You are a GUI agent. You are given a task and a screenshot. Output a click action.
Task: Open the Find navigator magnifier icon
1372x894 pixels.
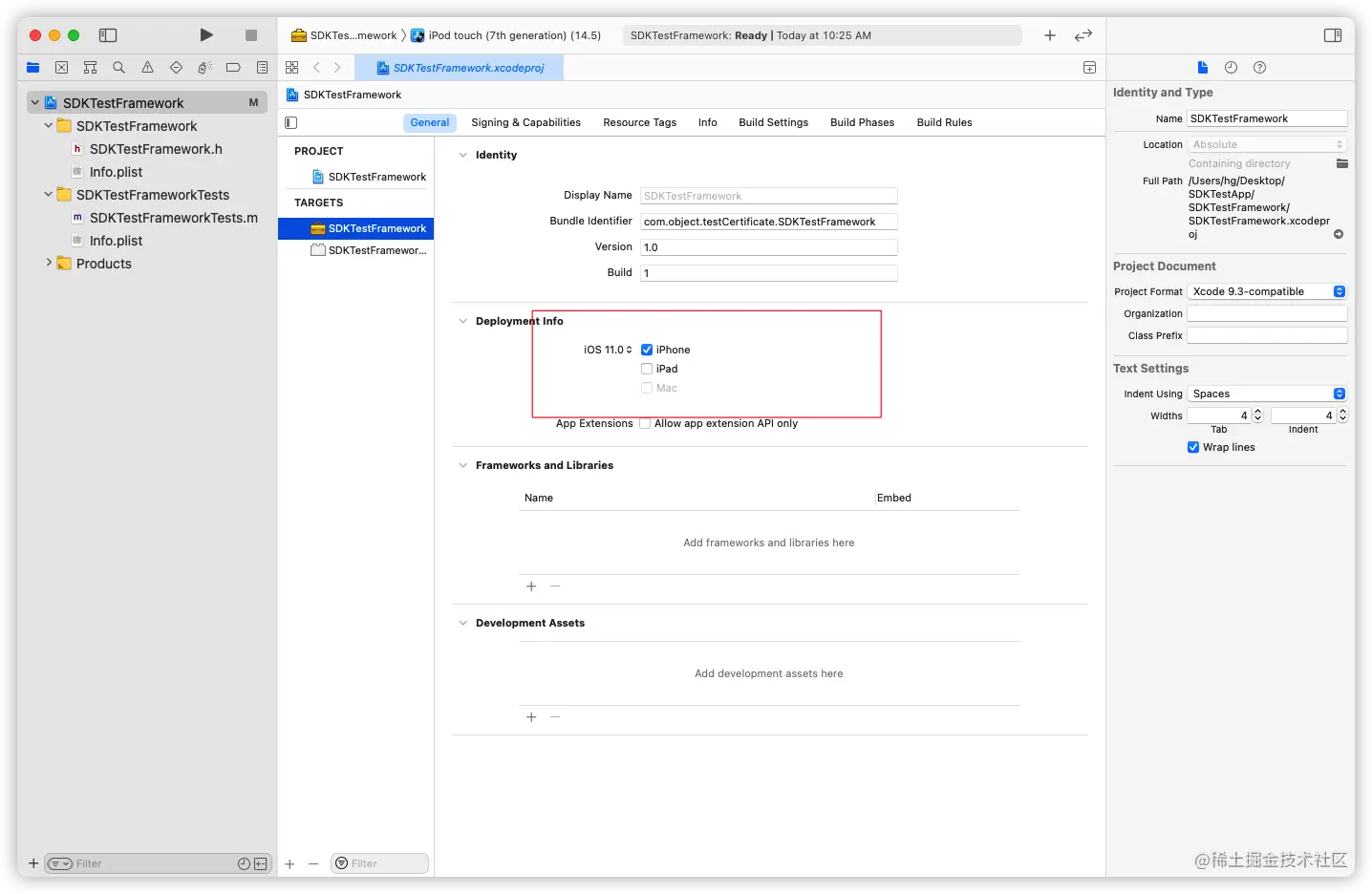118,68
